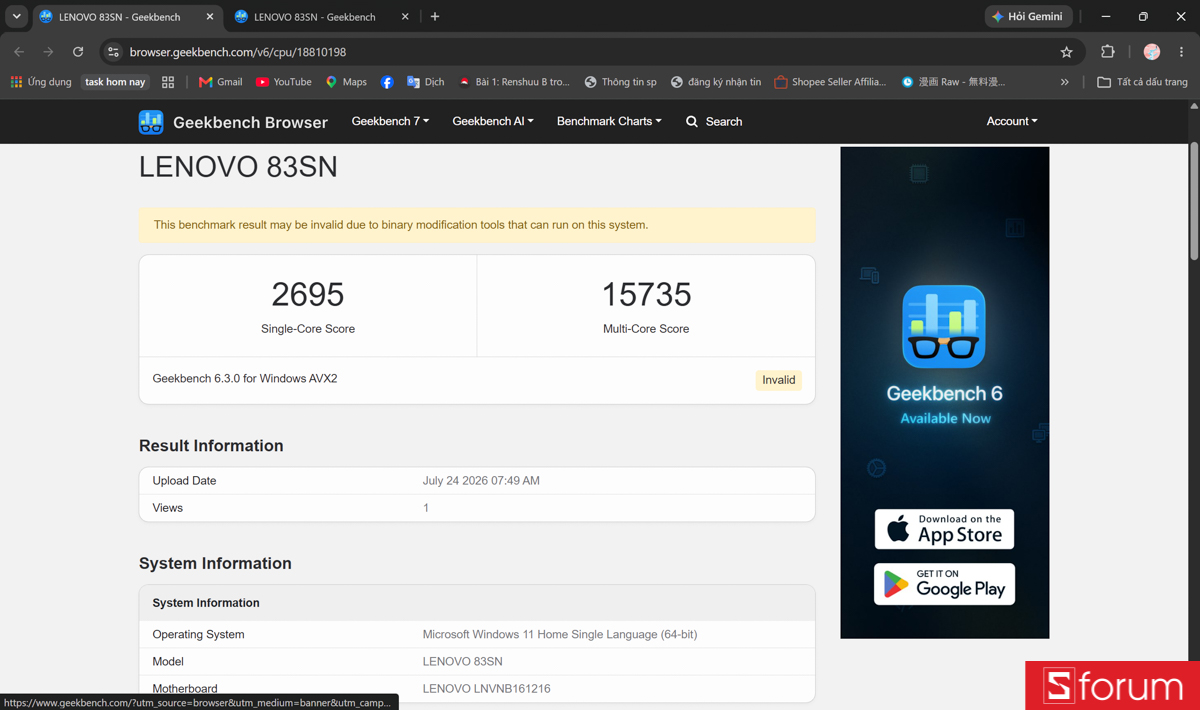The image size is (1200, 710).
Task: Click the Invalid badge
Action: click(x=779, y=380)
